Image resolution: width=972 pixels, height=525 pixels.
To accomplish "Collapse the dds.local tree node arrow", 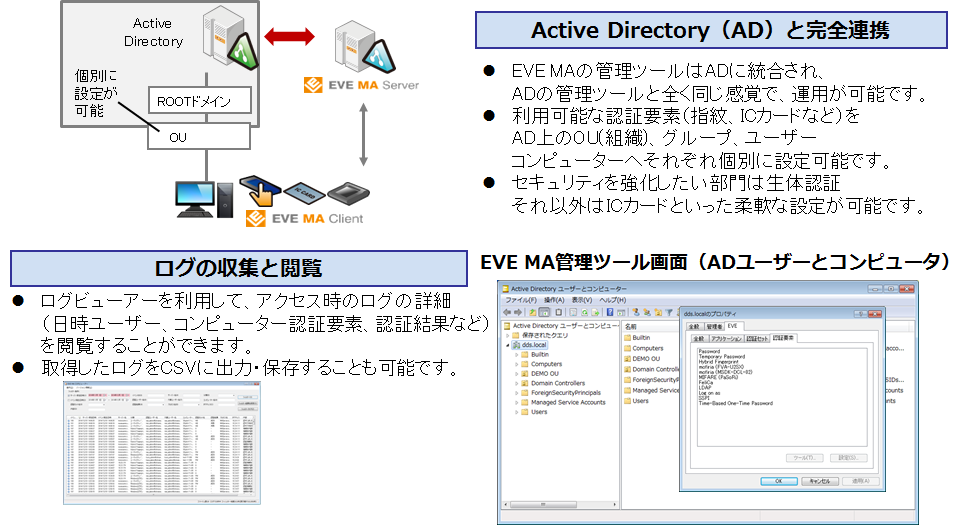I will 508,345.
